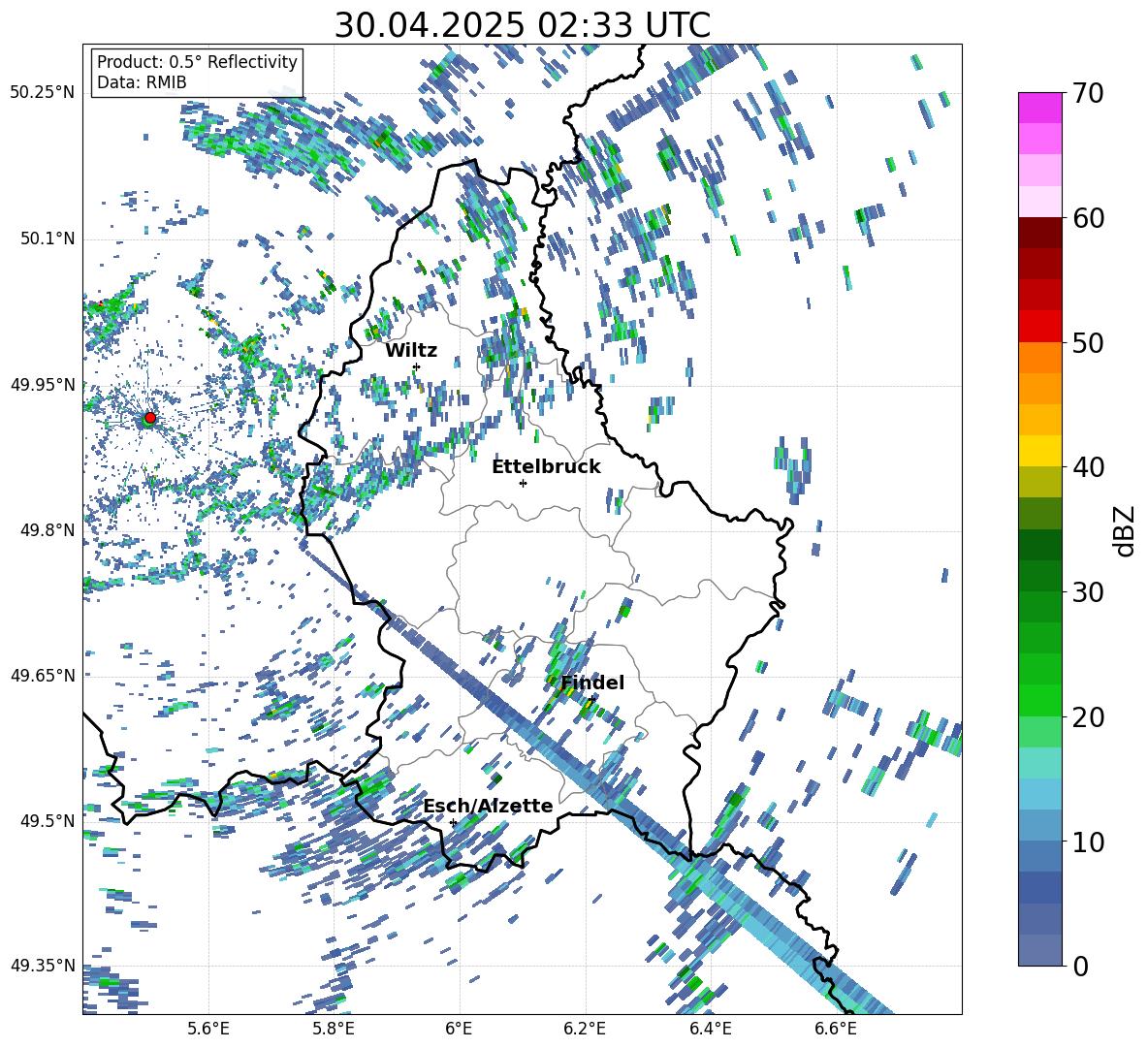The width and height of the screenshot is (1148, 1048).
Task: Click the Findel label
Action: point(592,683)
